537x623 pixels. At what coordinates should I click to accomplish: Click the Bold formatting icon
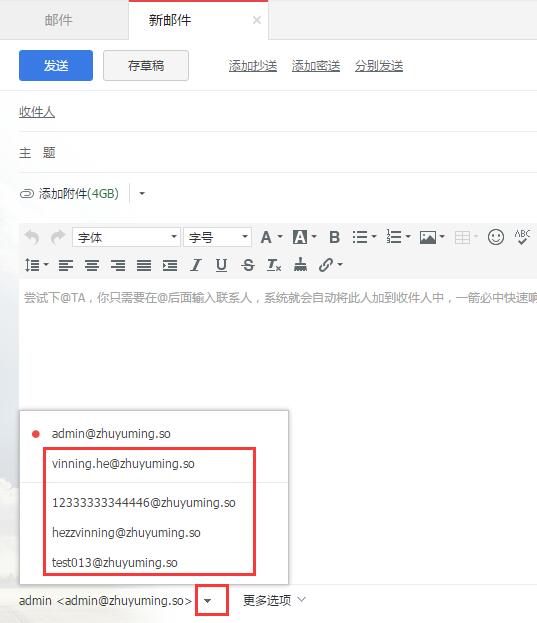coord(334,237)
